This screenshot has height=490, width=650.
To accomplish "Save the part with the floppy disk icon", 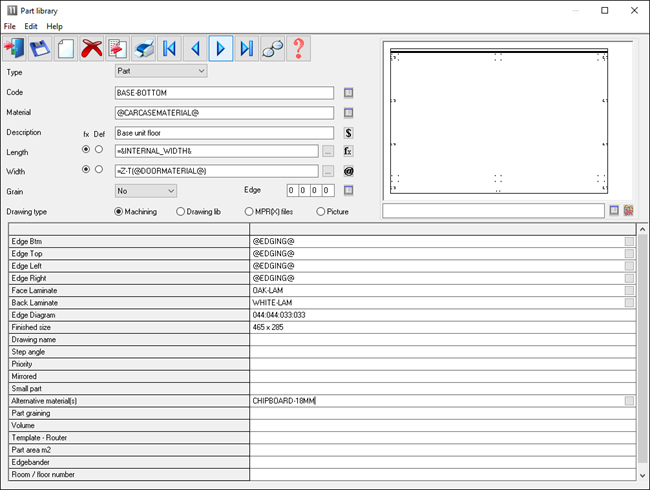I will click(x=41, y=48).
